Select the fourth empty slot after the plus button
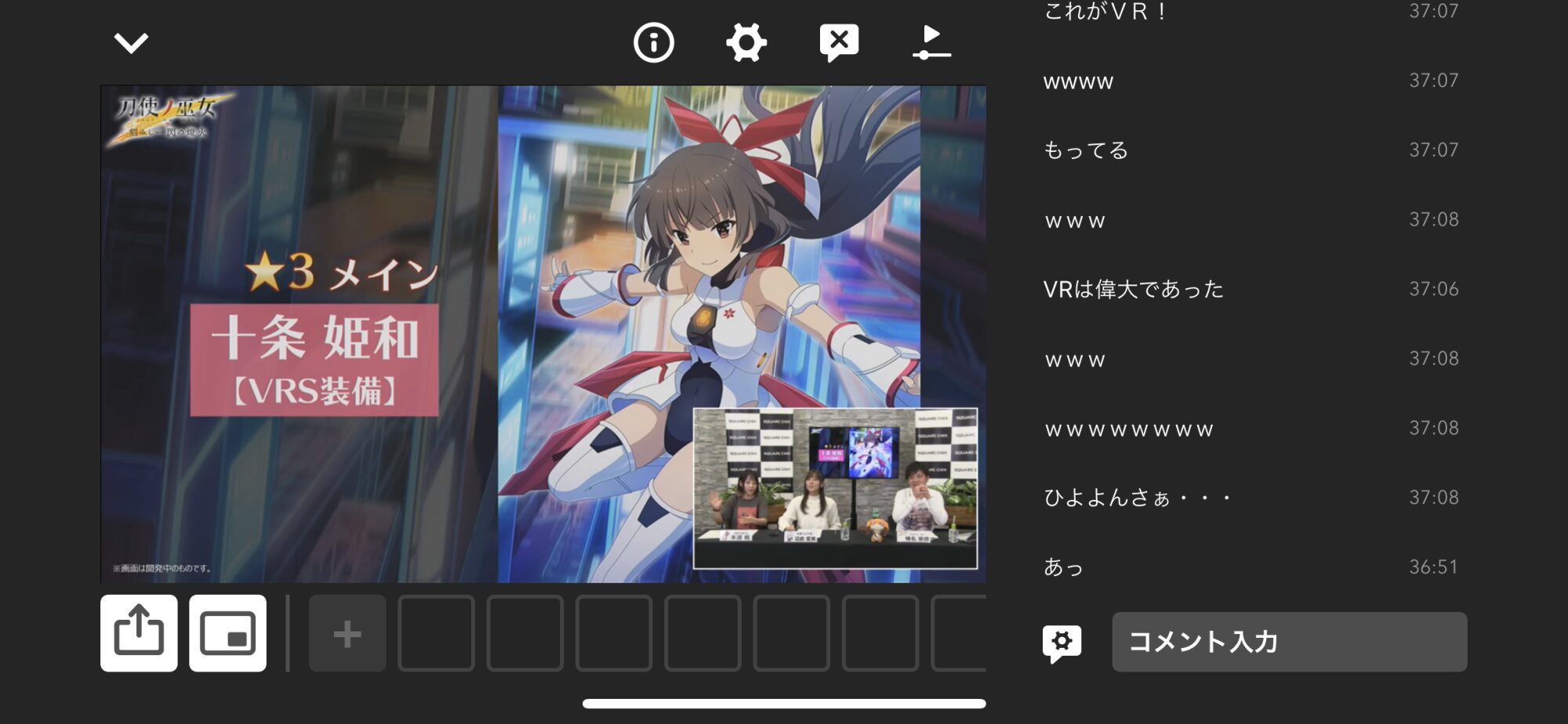 tap(702, 633)
